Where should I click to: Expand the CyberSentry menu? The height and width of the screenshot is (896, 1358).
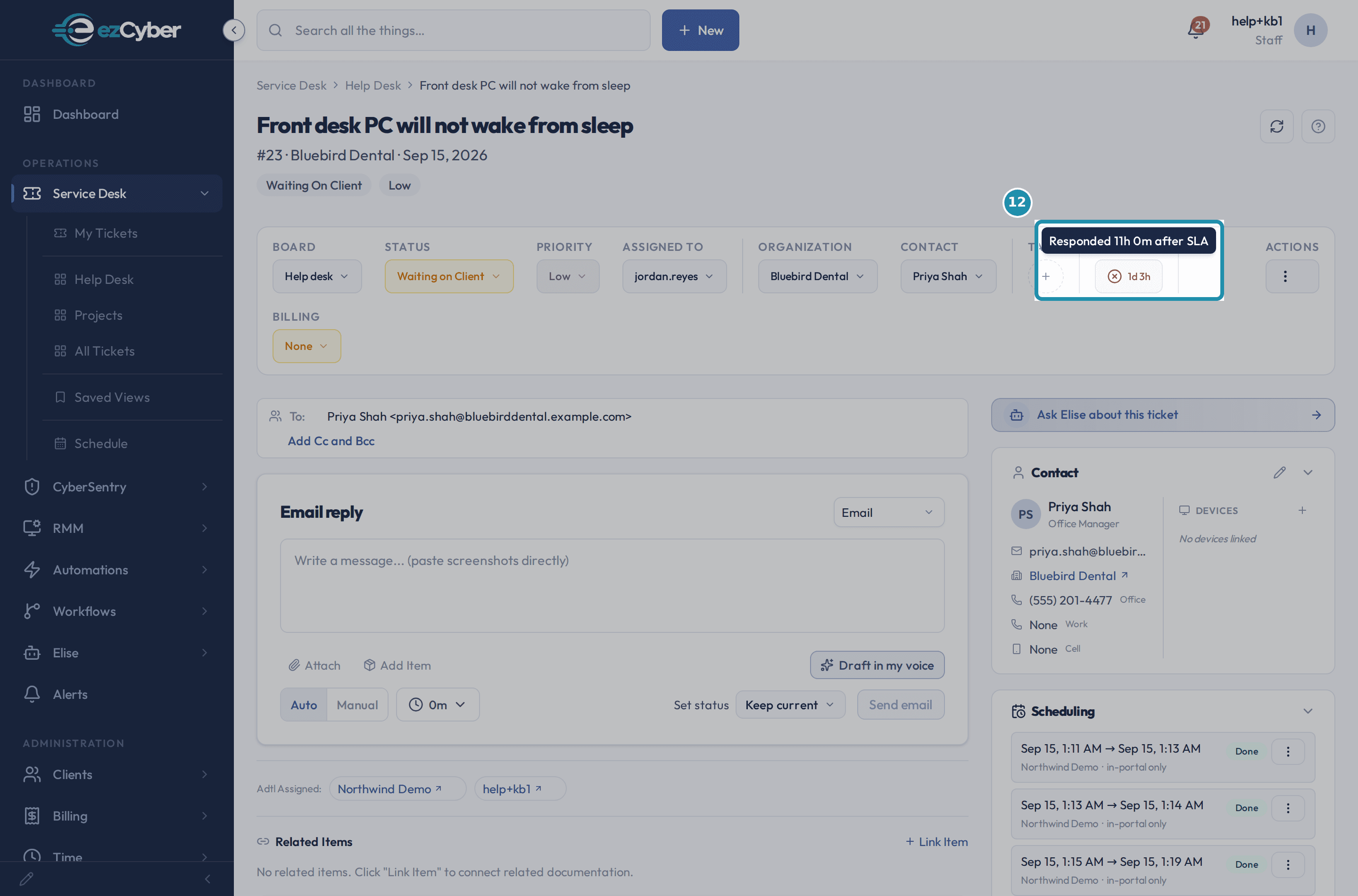[116, 487]
